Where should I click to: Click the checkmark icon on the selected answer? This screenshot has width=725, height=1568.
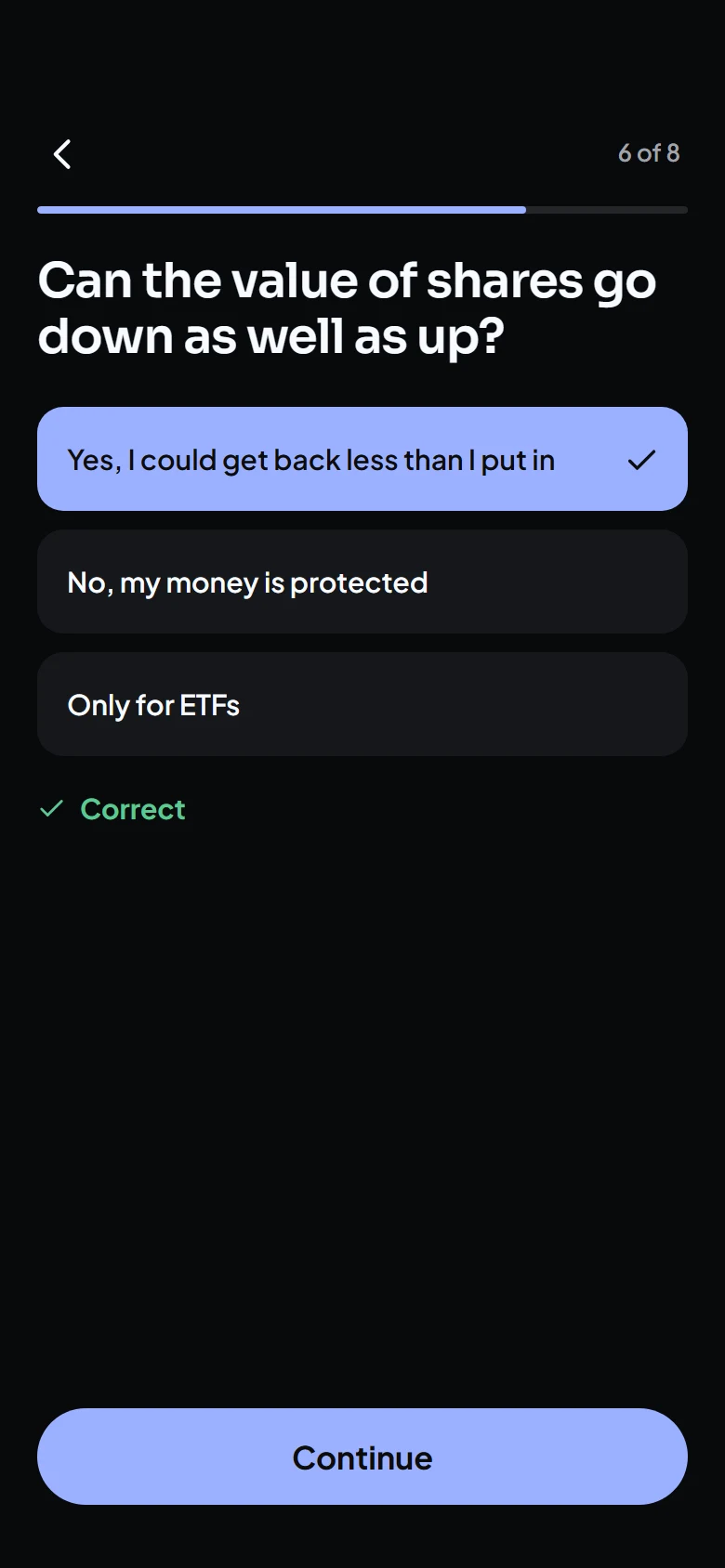click(x=641, y=460)
